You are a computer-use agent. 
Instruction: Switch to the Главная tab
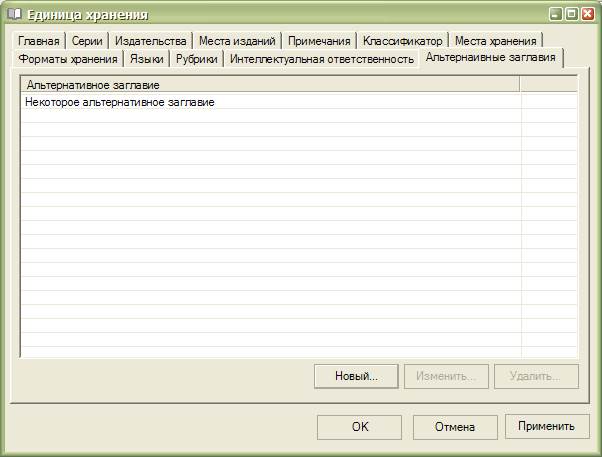pos(39,41)
